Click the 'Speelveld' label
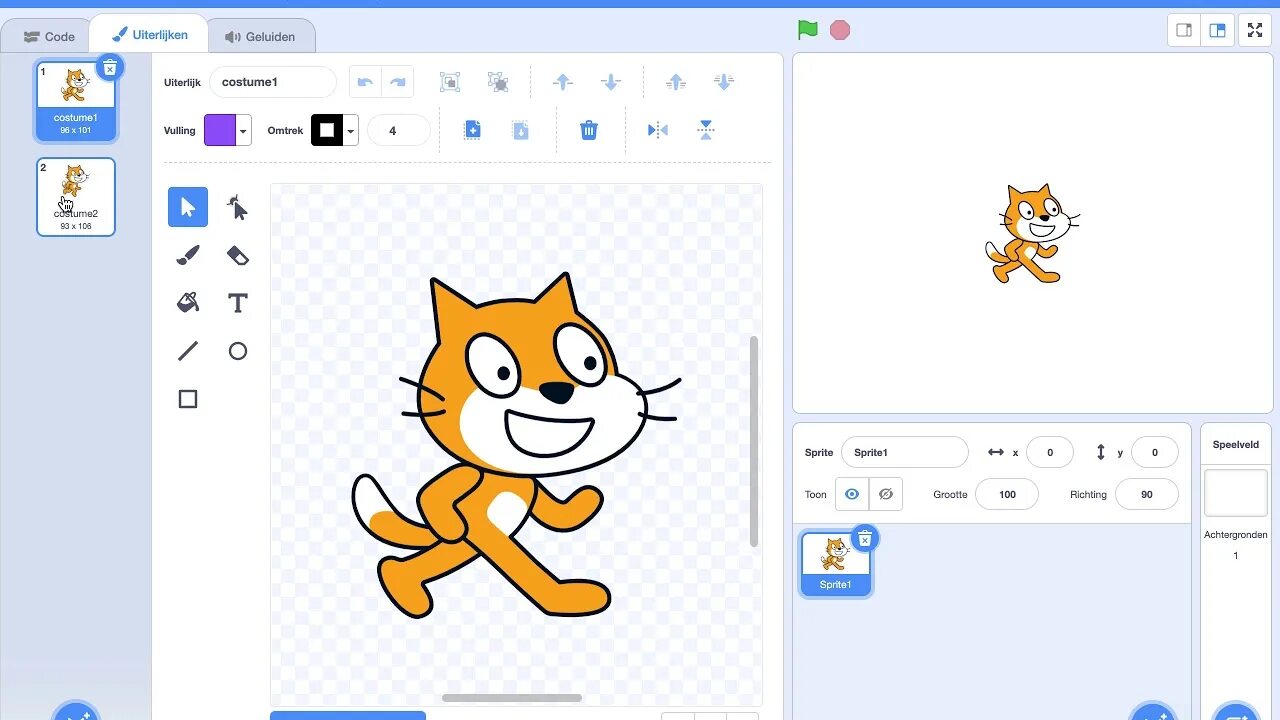Screen dimensions: 1280x720 click(1236, 444)
